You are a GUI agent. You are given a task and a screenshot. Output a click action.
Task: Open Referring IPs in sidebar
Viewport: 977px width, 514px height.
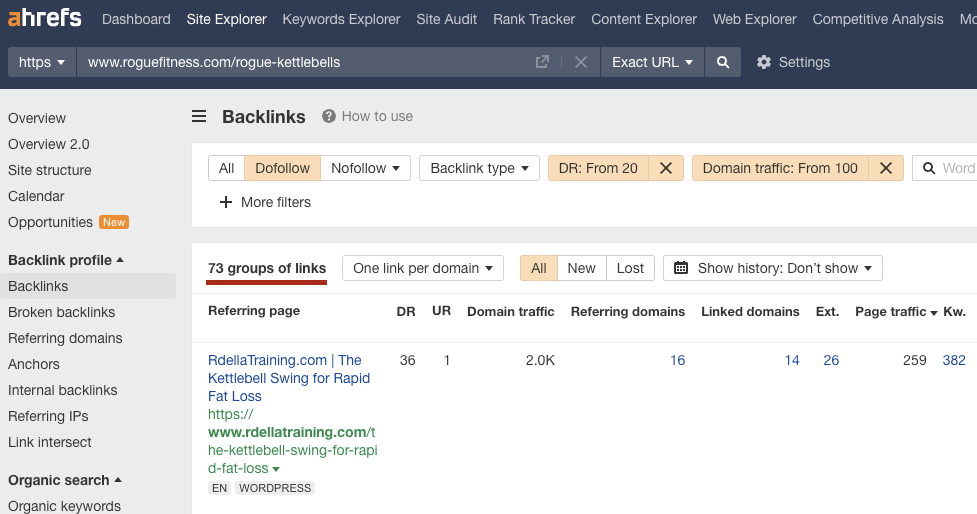[48, 416]
